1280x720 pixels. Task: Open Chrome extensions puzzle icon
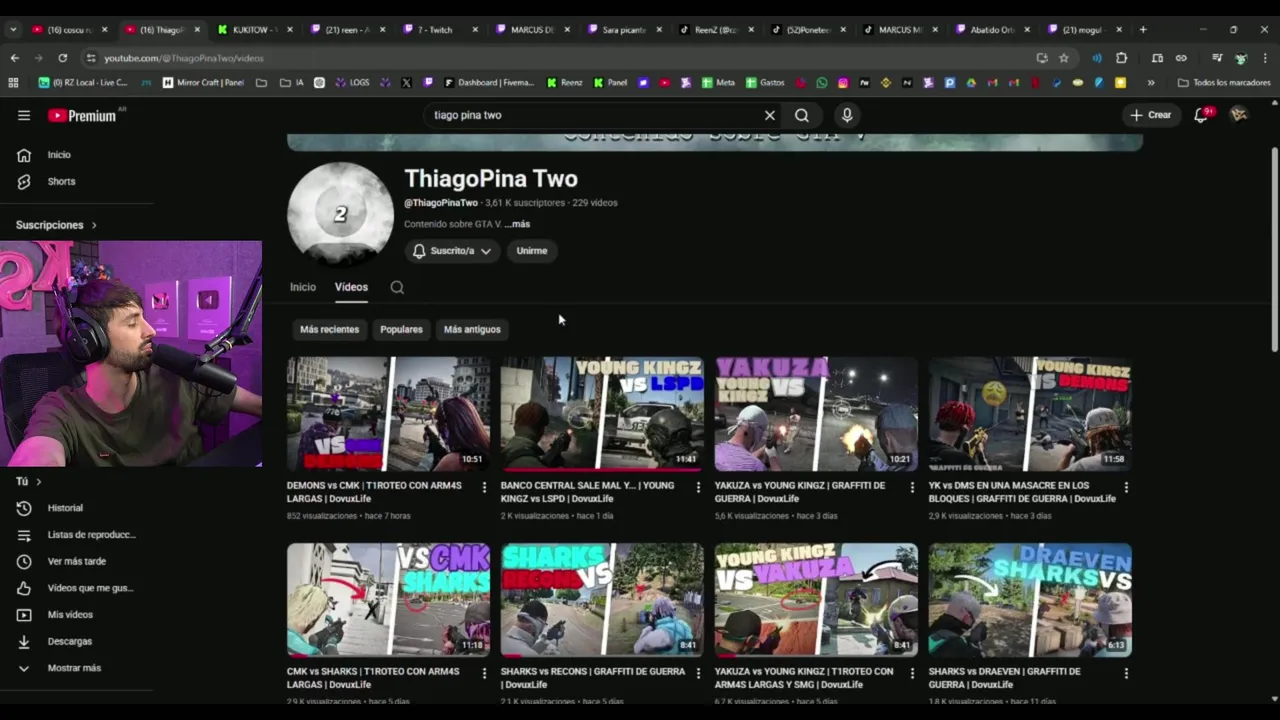1121,58
